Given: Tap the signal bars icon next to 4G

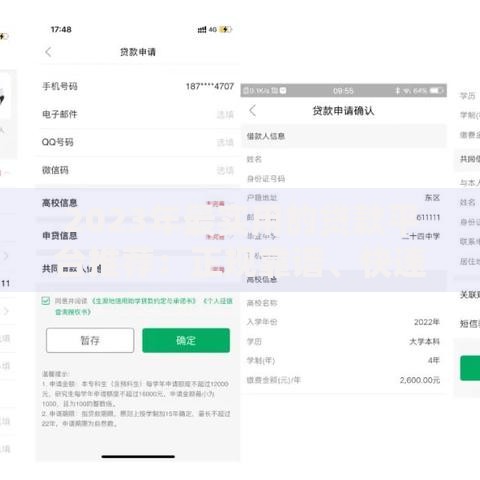Looking at the screenshot, I should tap(202, 30).
